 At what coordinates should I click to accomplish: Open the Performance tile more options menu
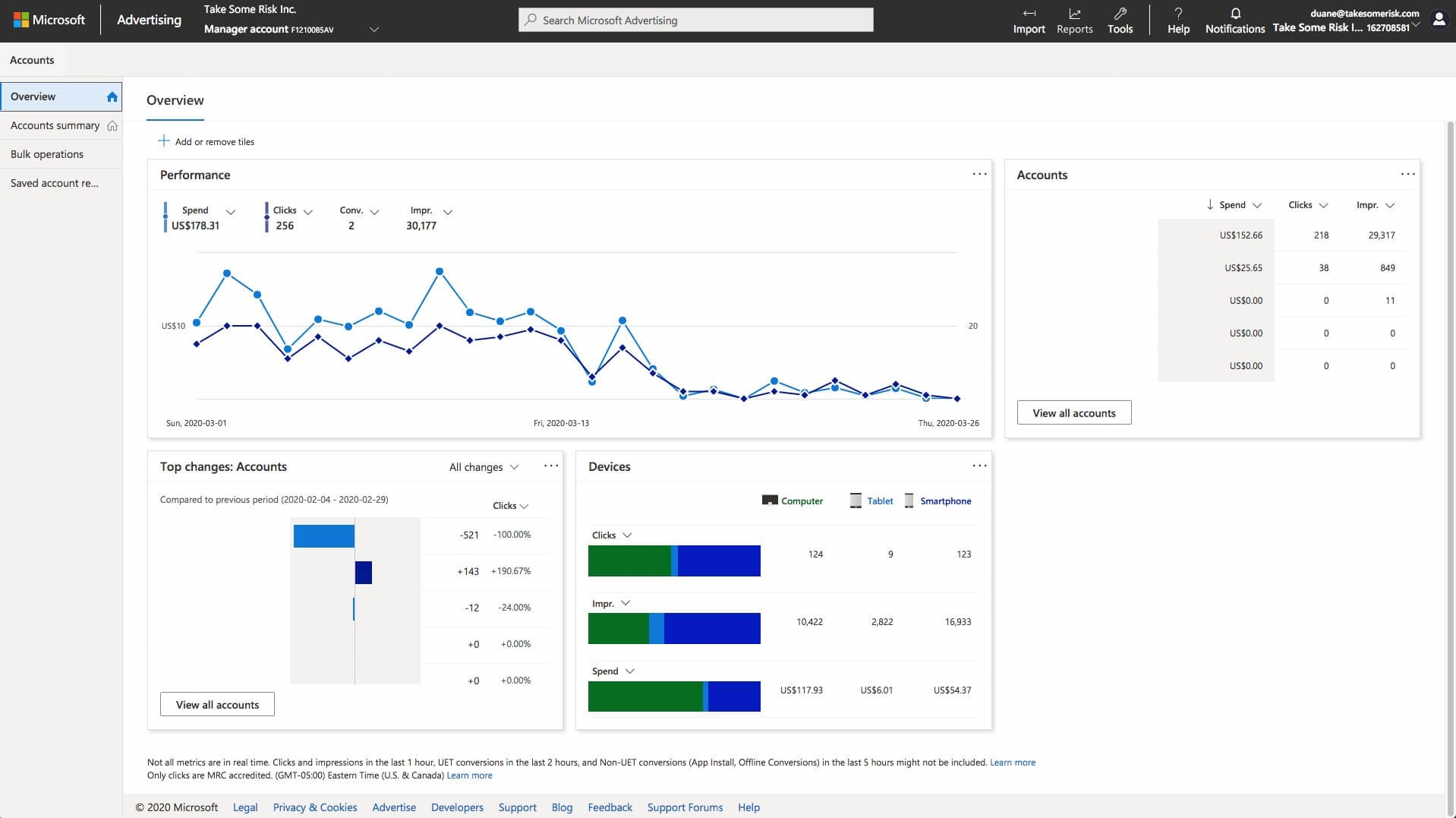(979, 174)
